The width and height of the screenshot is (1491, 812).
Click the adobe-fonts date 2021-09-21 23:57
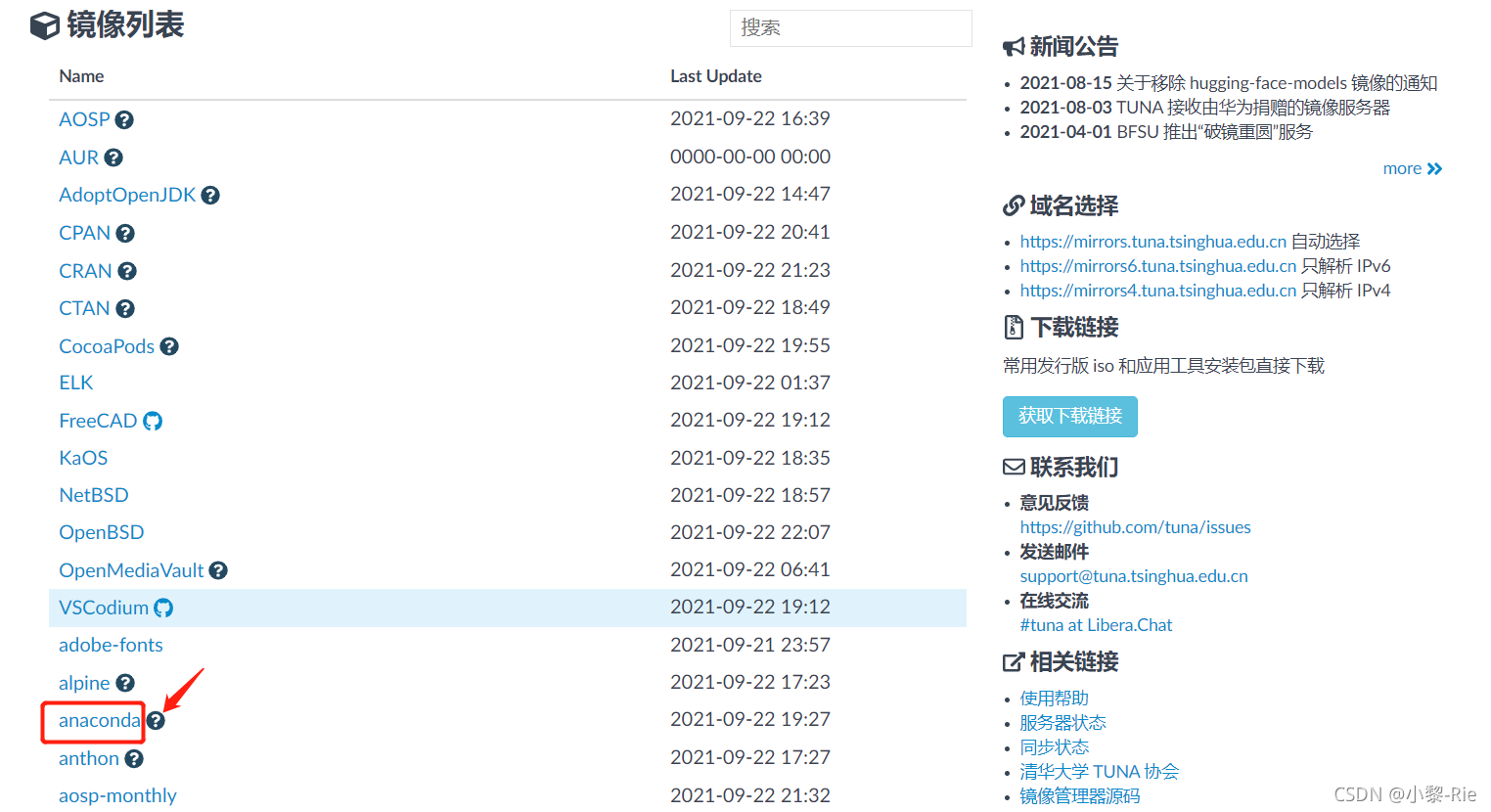coord(750,645)
